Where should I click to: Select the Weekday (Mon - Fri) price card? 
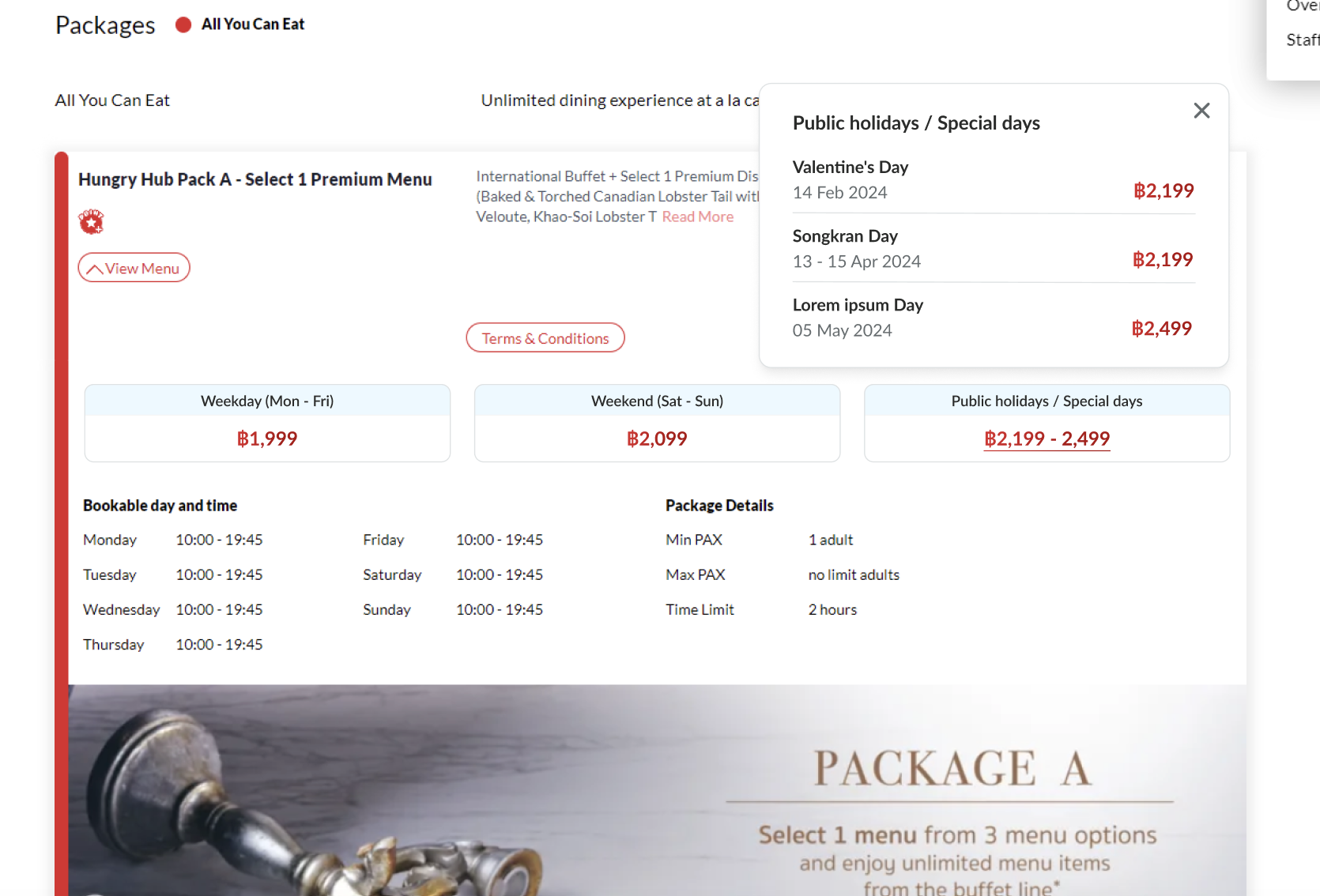(x=267, y=423)
